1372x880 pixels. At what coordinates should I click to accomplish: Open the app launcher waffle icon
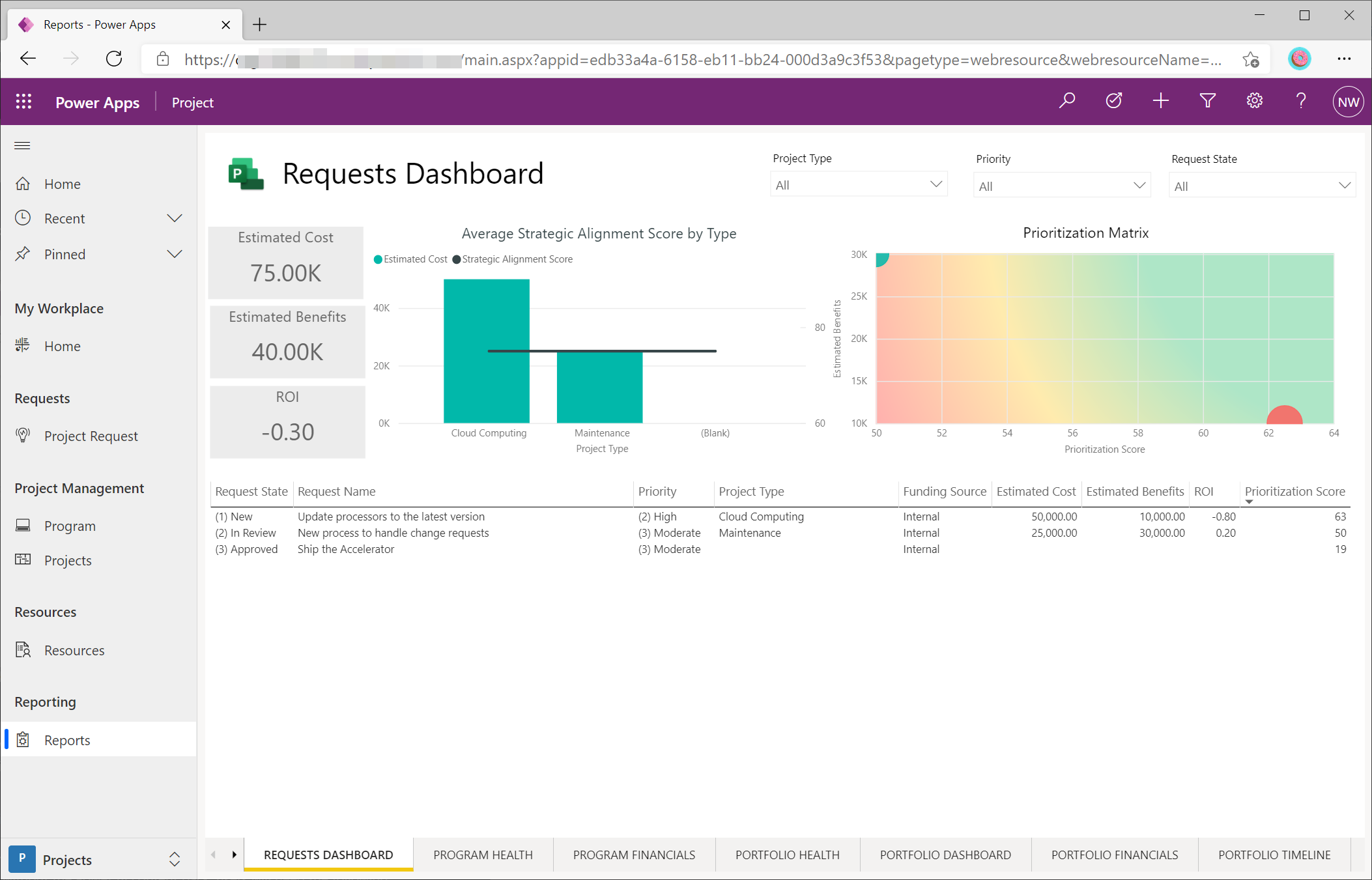tap(23, 102)
